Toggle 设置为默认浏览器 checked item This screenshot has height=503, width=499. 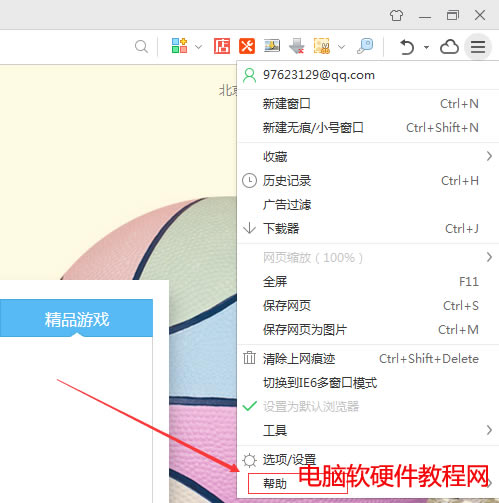pyautogui.click(x=368, y=407)
